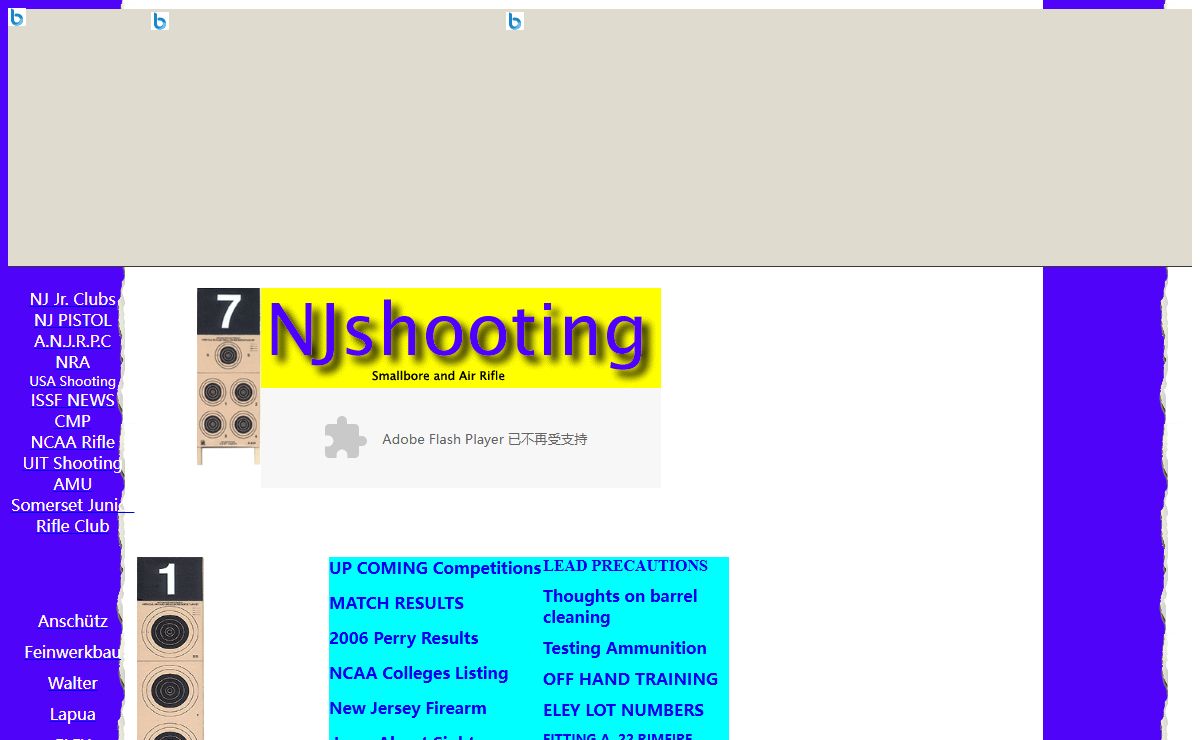Open the NCAA Rifle link
The width and height of the screenshot is (1200, 740).
72,442
